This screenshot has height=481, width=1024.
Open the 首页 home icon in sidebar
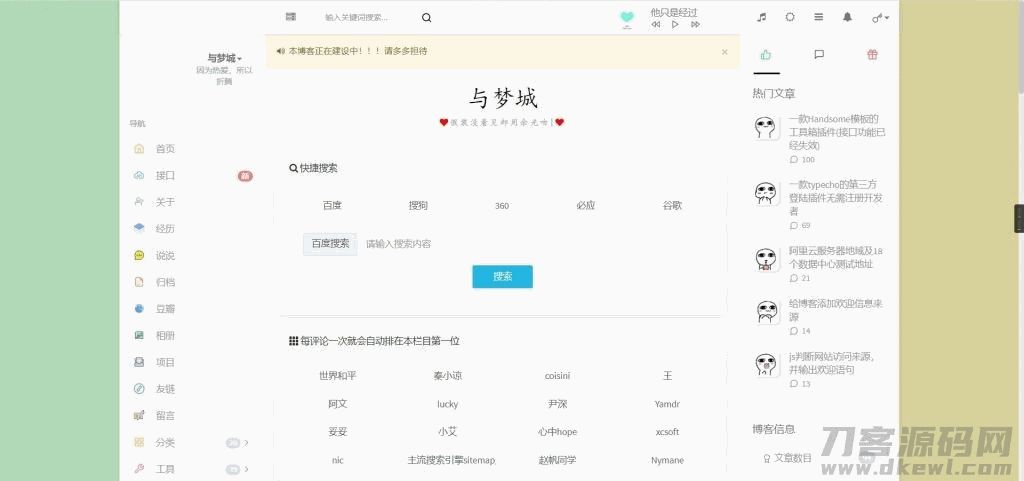[x=139, y=149]
